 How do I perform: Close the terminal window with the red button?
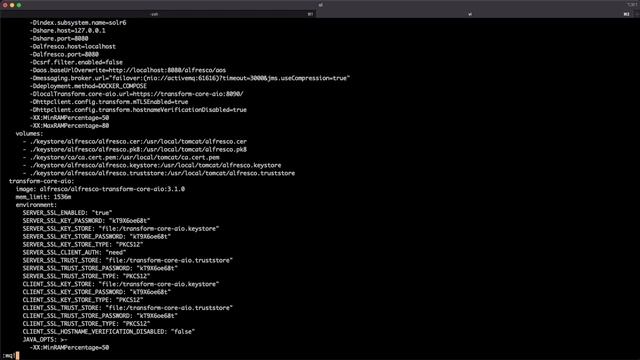point(5,5)
